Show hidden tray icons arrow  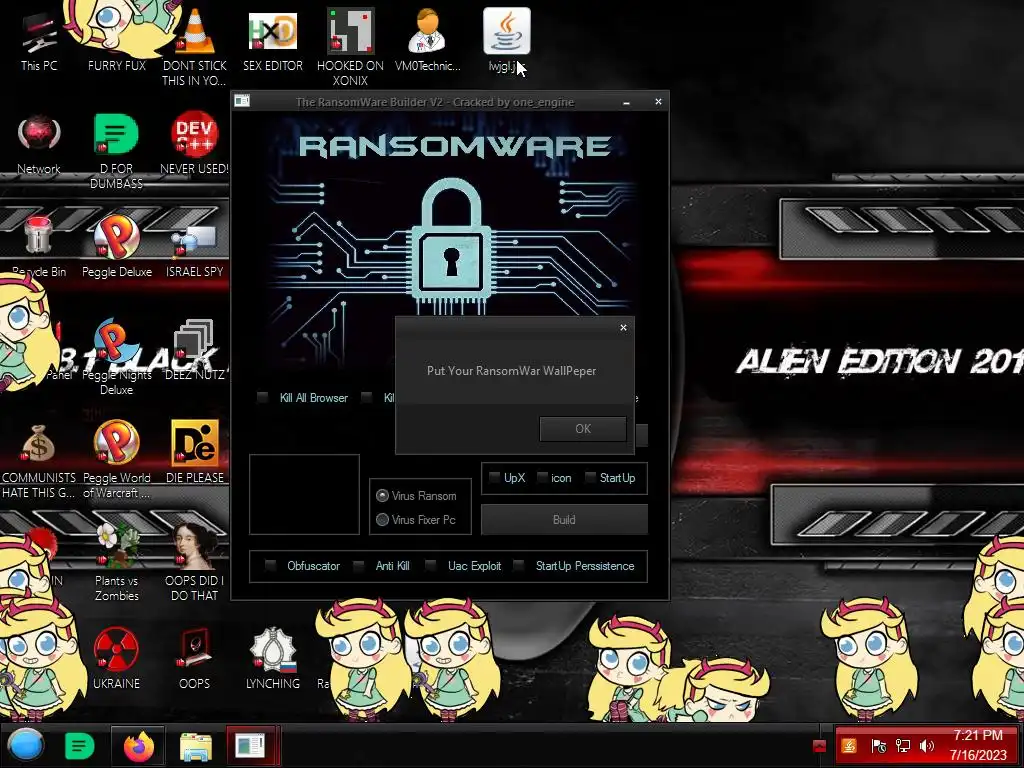pyautogui.click(x=820, y=746)
